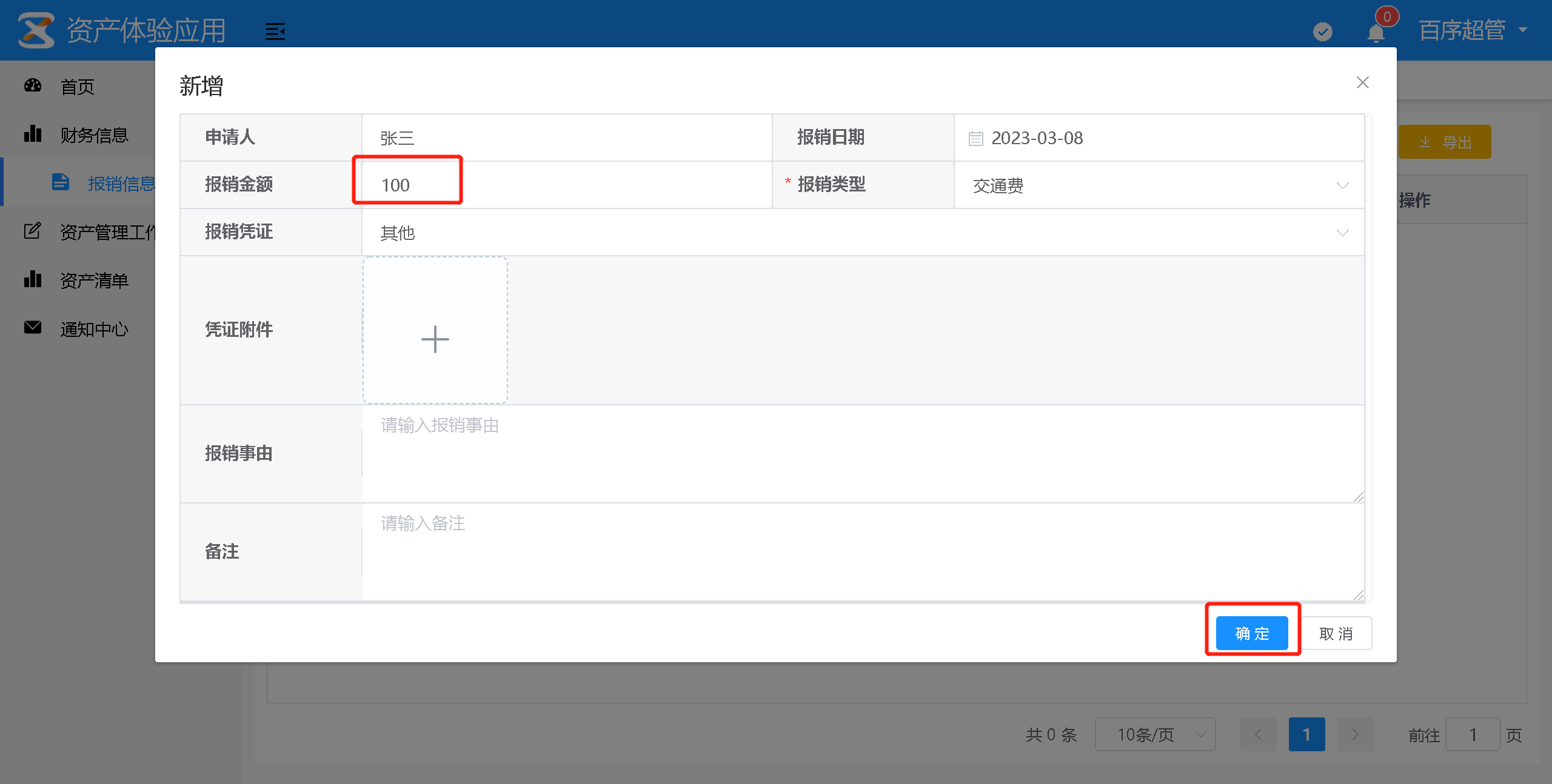Click the resize handle of 报销事由 textarea
Viewport: 1552px width, 784px height.
(x=1358, y=496)
